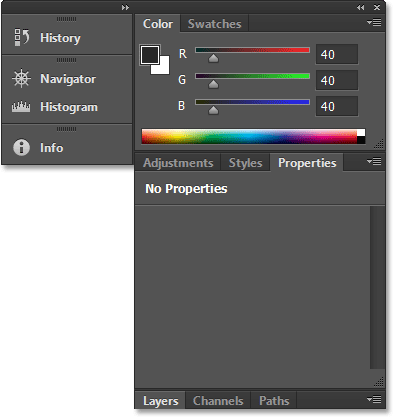Image resolution: width=393 pixels, height=417 pixels.
Task: Expand the icon panel dock arrows
Action: pos(125,7)
